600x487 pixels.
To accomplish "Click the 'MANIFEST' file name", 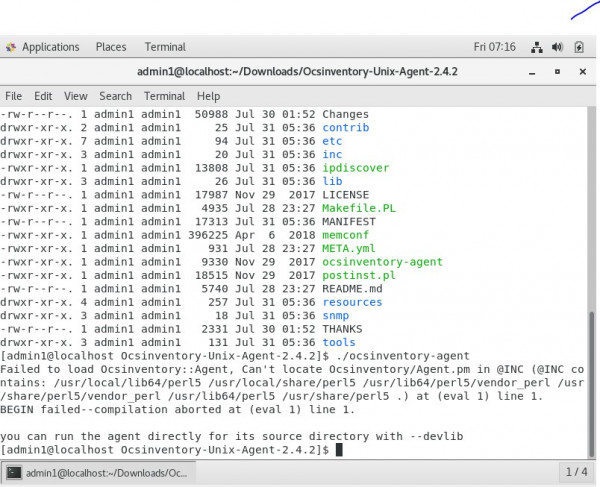I will click(x=349, y=222).
